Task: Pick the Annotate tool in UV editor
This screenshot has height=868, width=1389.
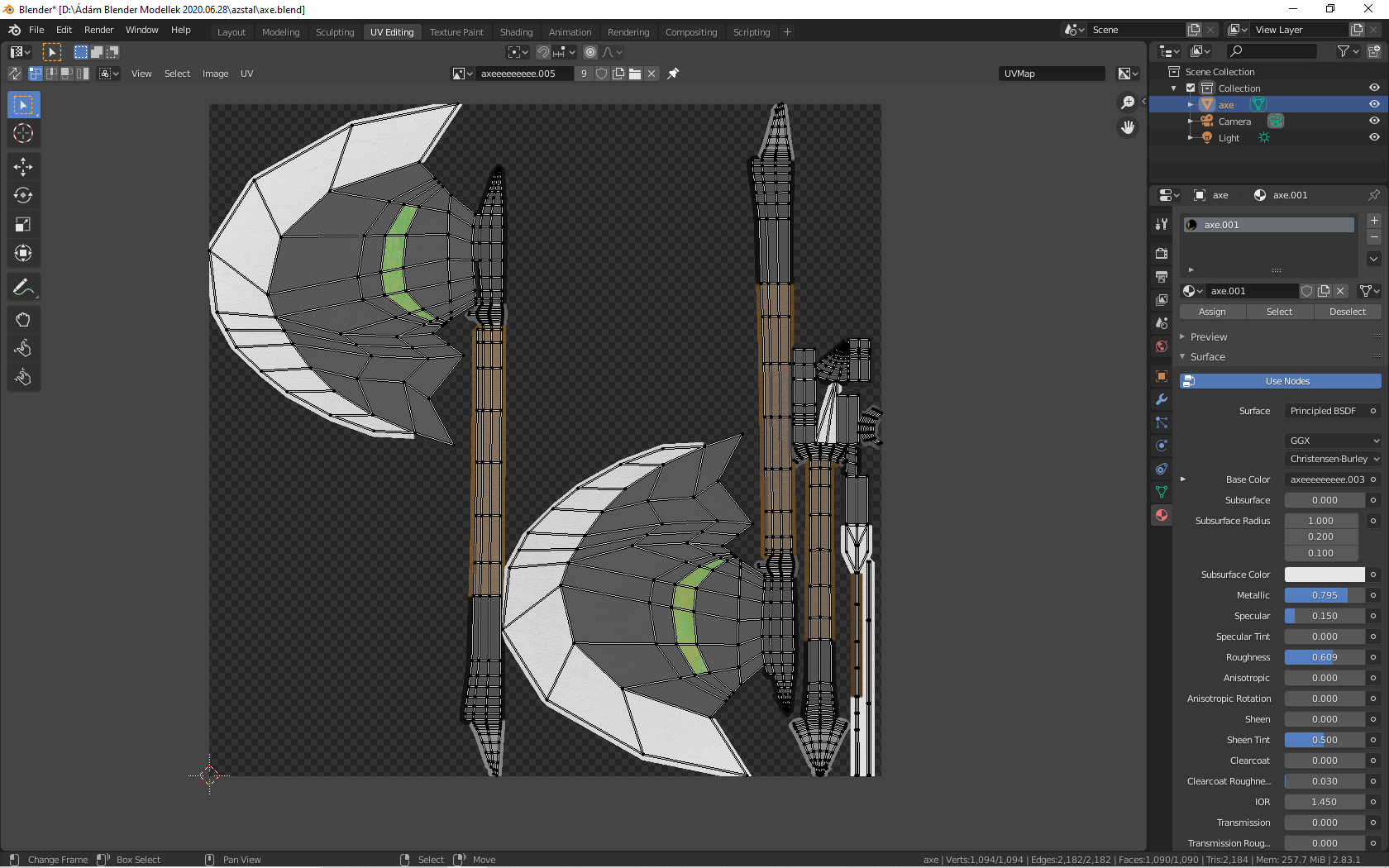Action: 23,287
